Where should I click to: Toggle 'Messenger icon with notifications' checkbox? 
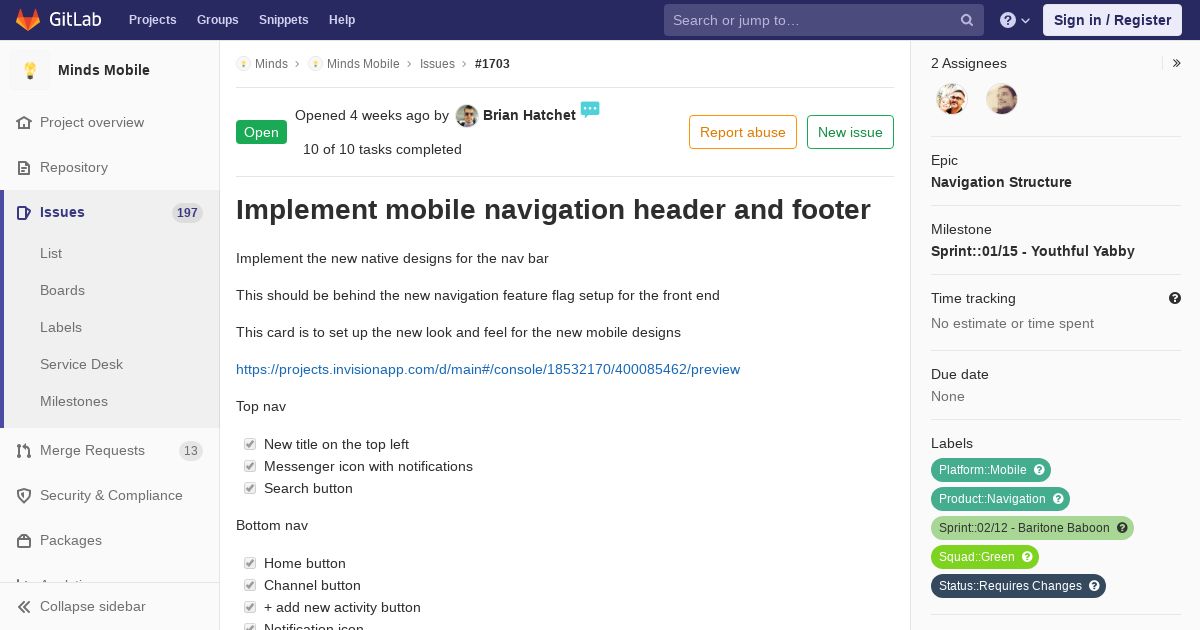coord(250,466)
